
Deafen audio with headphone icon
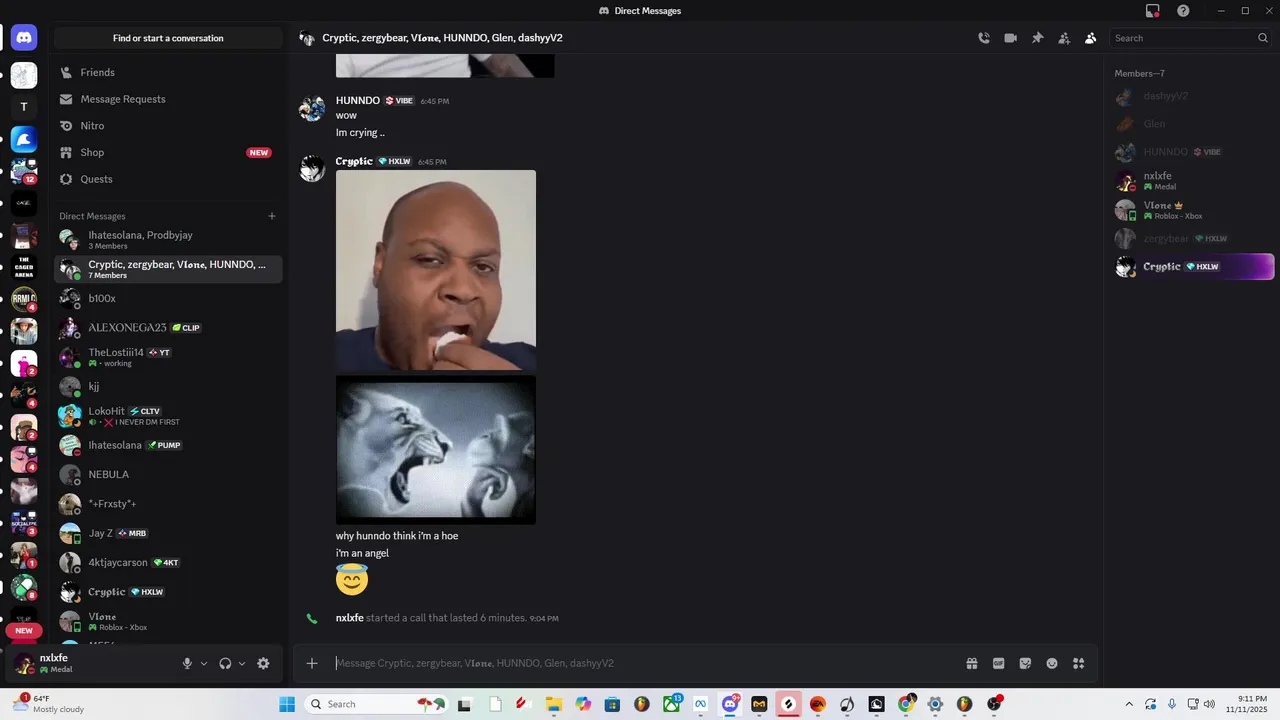coord(225,663)
